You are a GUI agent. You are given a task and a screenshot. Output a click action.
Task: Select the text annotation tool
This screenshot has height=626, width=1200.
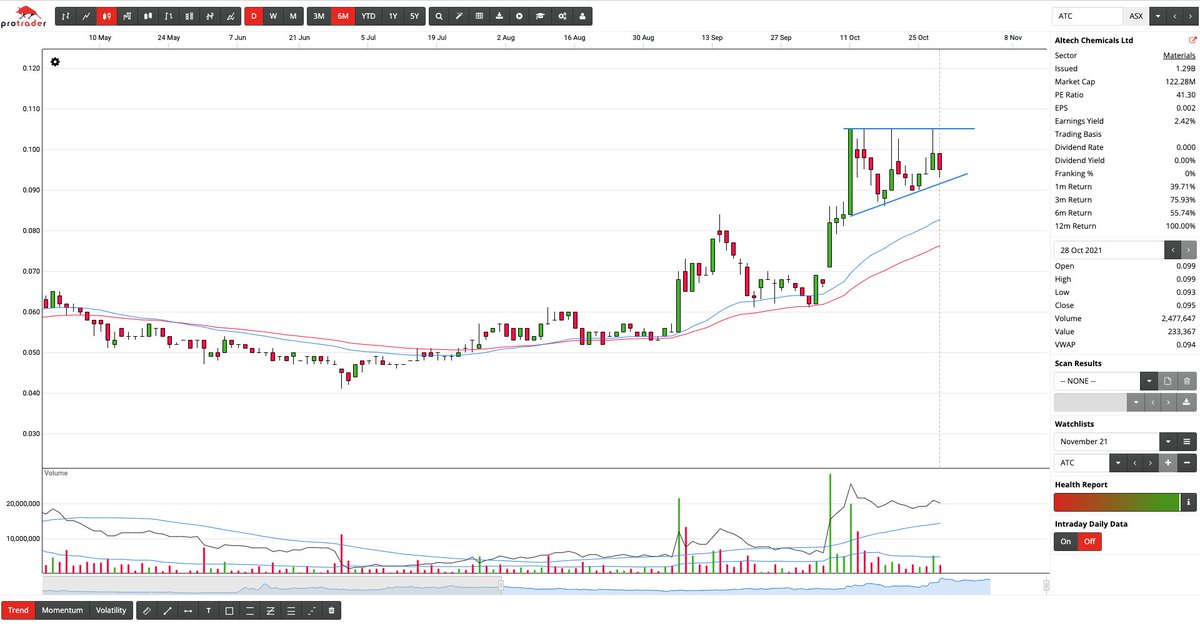208,610
